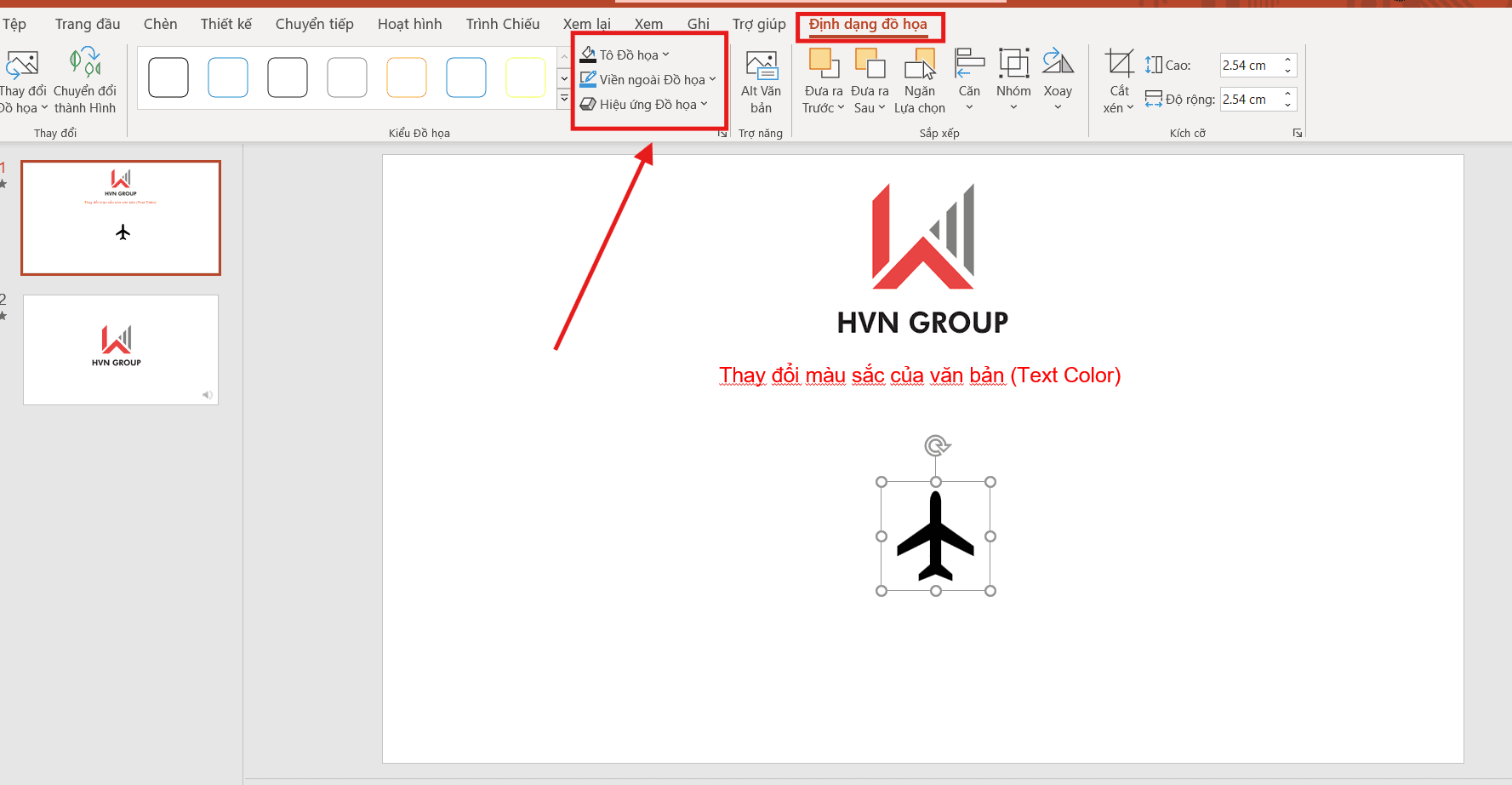The image size is (1512, 785).
Task: Switch to the Trình Chiếu tab
Action: (x=503, y=24)
